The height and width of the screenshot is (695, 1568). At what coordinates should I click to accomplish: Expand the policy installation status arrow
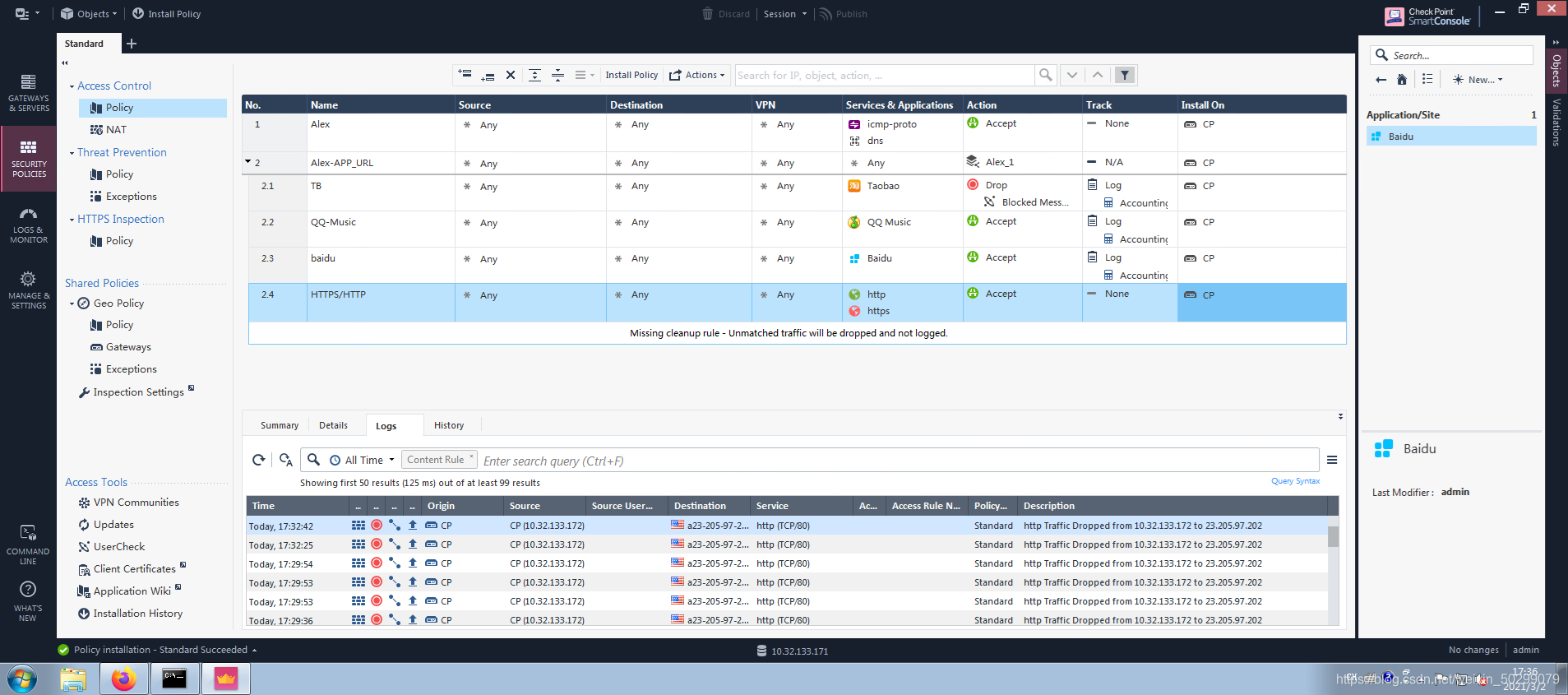pyautogui.click(x=254, y=651)
